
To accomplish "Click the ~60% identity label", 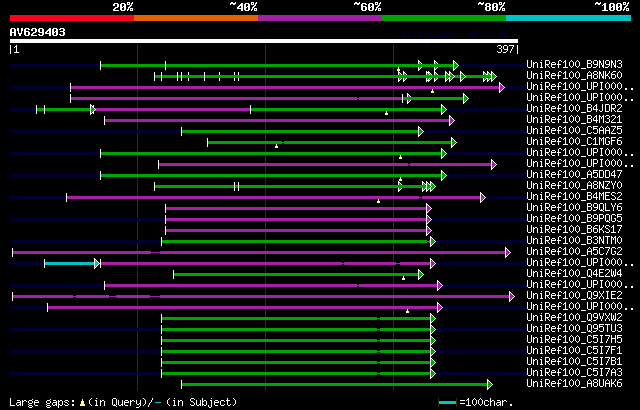I will click(367, 7).
